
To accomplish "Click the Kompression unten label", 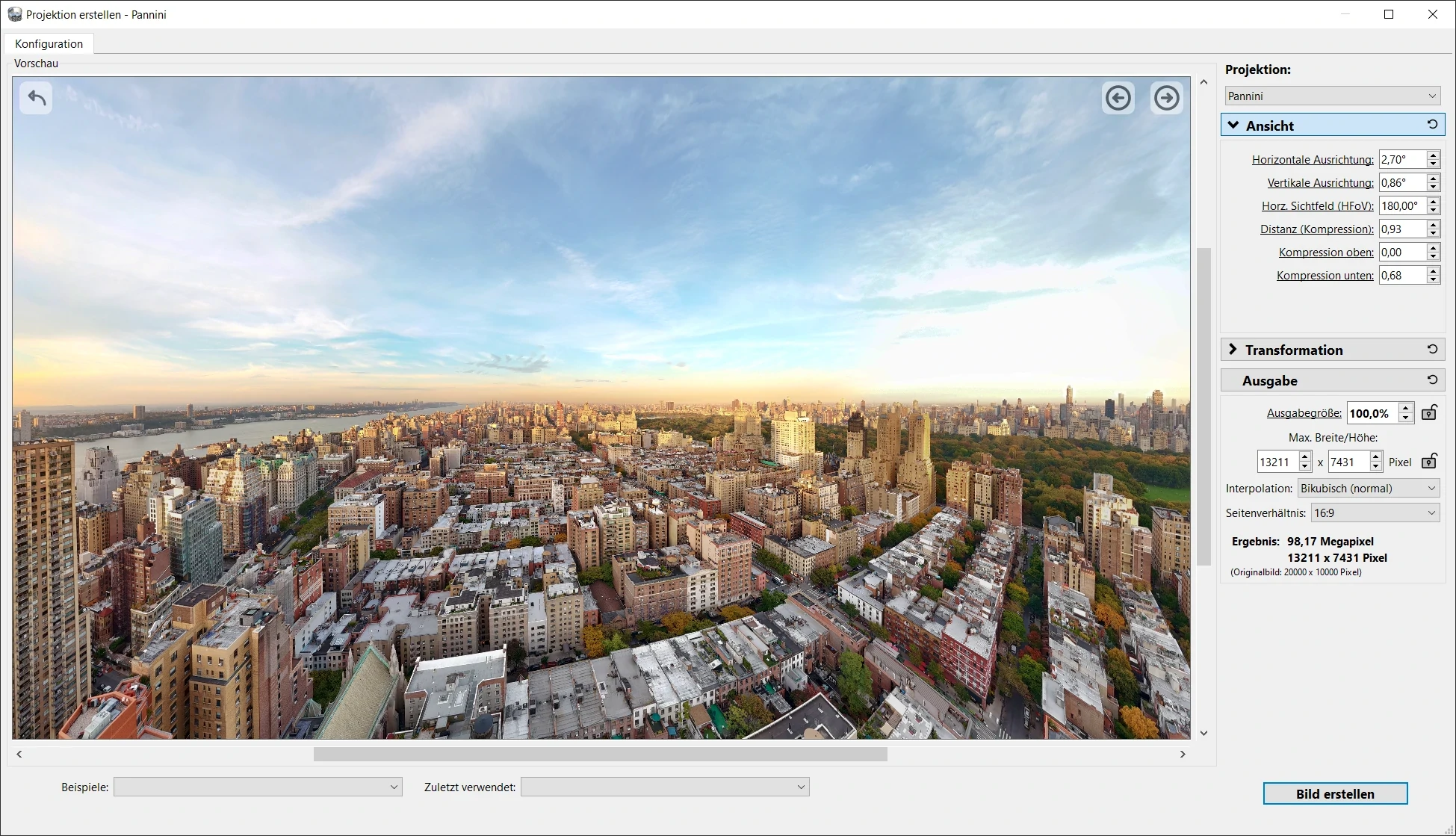I will pos(1325,276).
